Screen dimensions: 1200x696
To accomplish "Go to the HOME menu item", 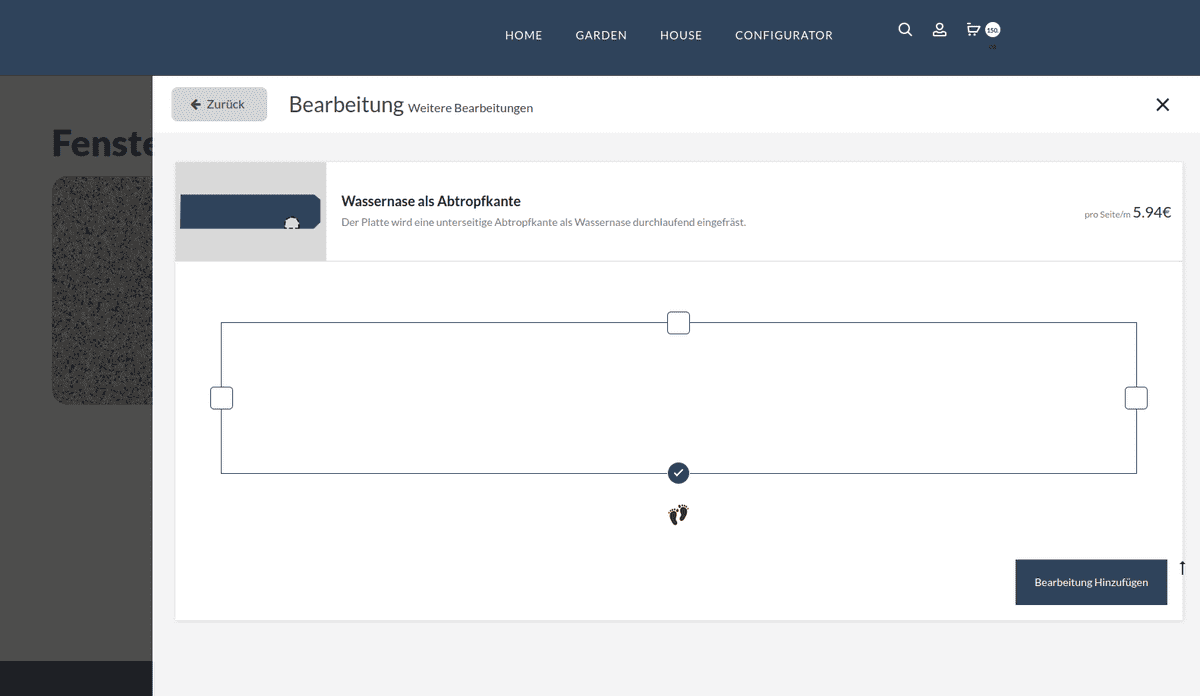I will click(x=523, y=35).
